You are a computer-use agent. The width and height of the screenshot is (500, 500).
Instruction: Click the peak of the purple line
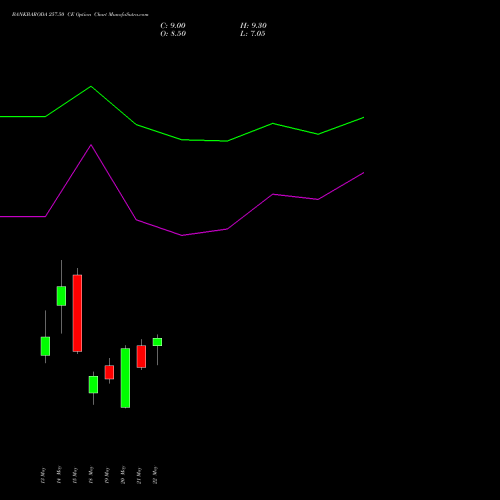[x=91, y=145]
